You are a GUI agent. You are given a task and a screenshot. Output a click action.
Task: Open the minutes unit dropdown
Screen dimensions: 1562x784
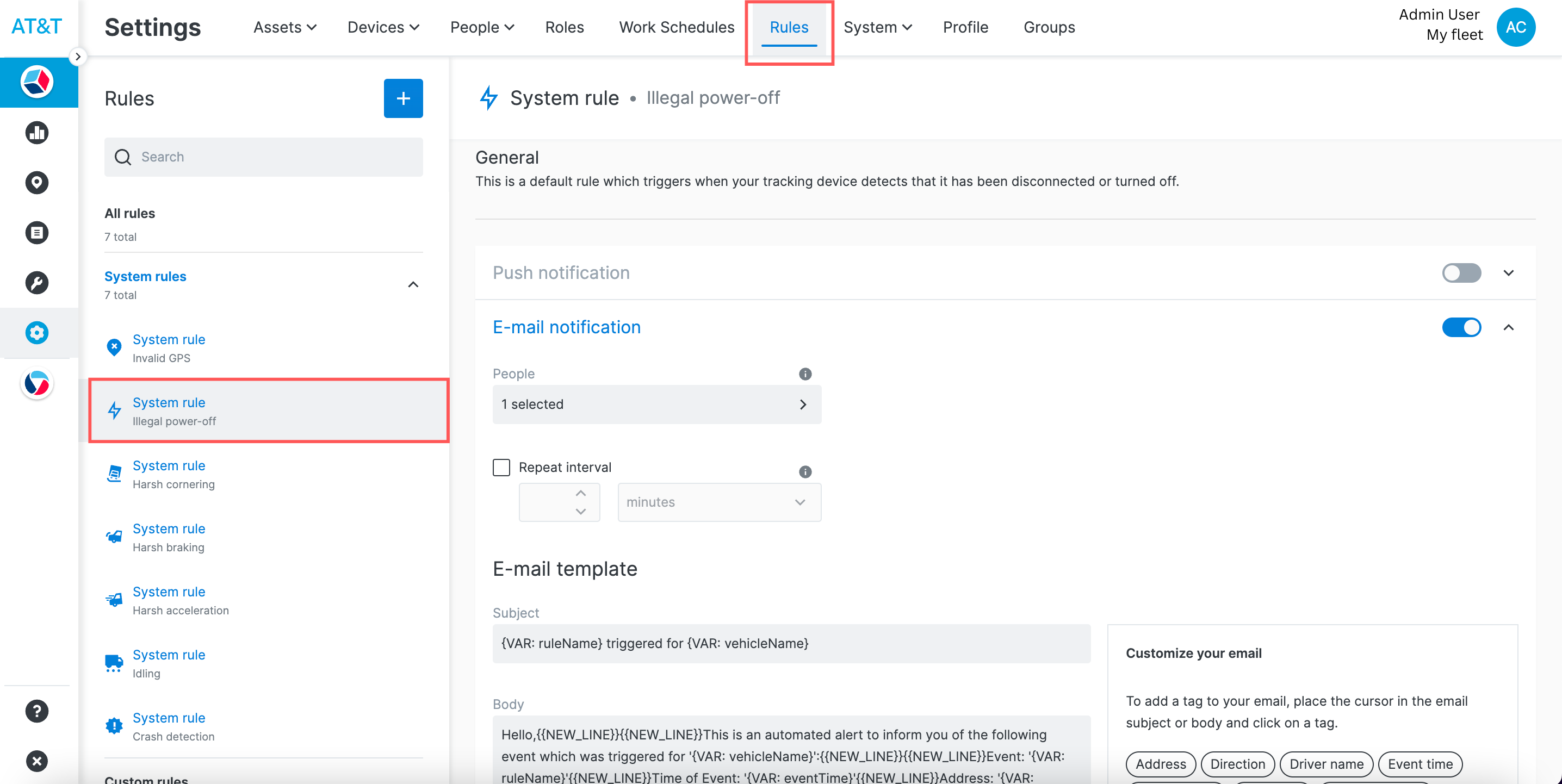tap(719, 502)
